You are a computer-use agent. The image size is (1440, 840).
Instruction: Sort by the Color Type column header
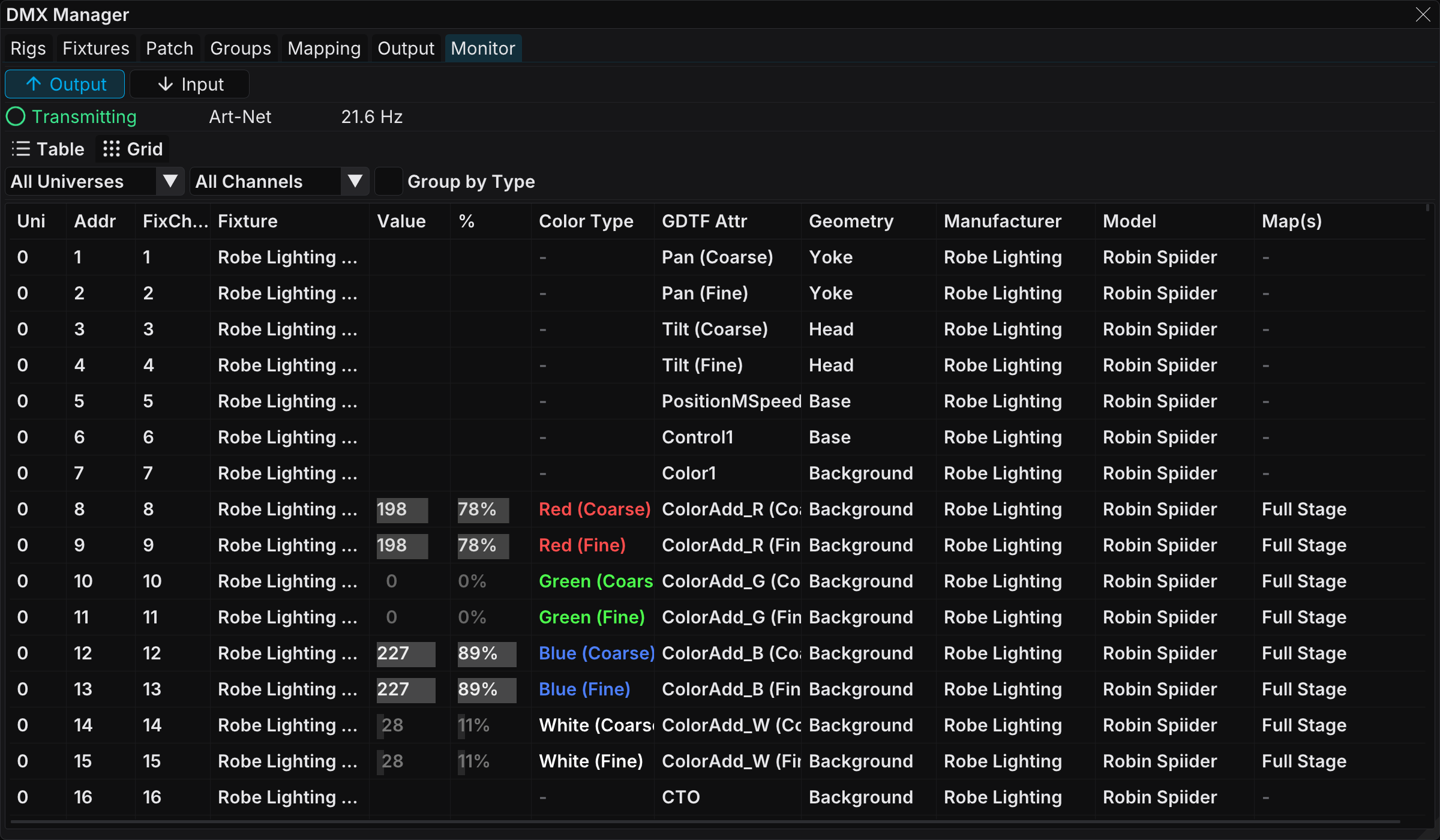(x=586, y=221)
